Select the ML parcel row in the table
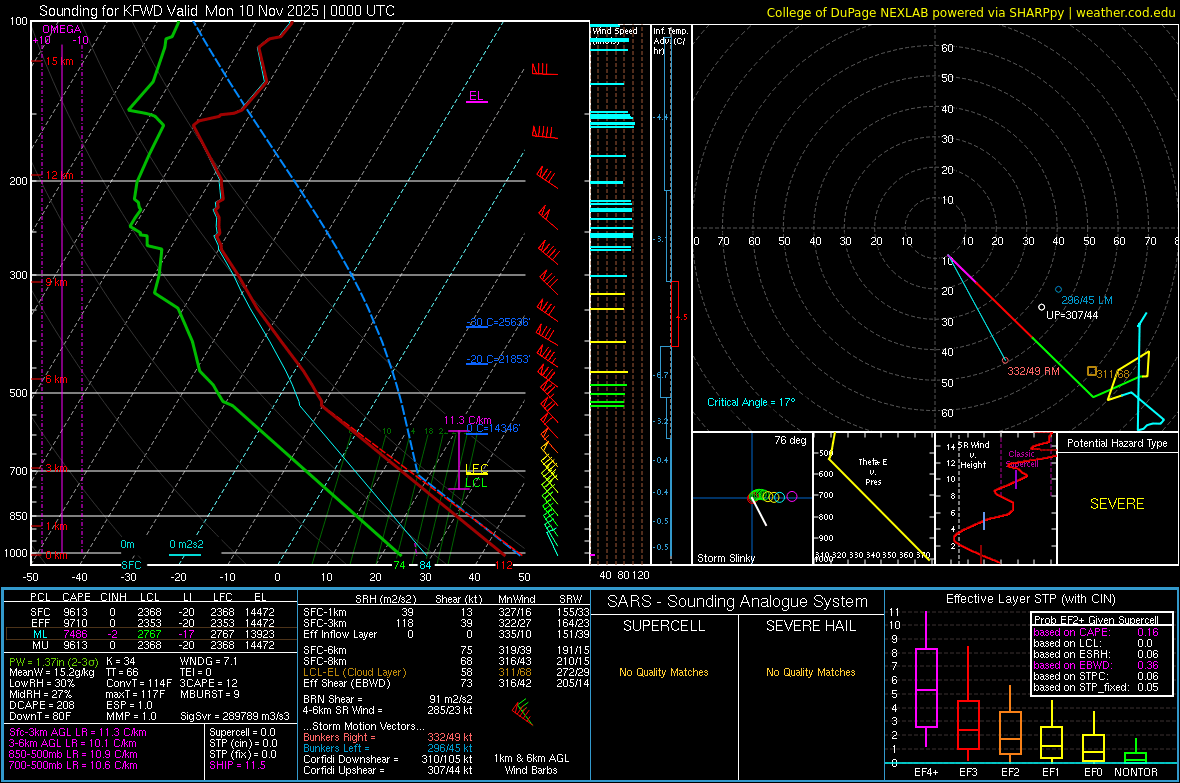 point(150,633)
